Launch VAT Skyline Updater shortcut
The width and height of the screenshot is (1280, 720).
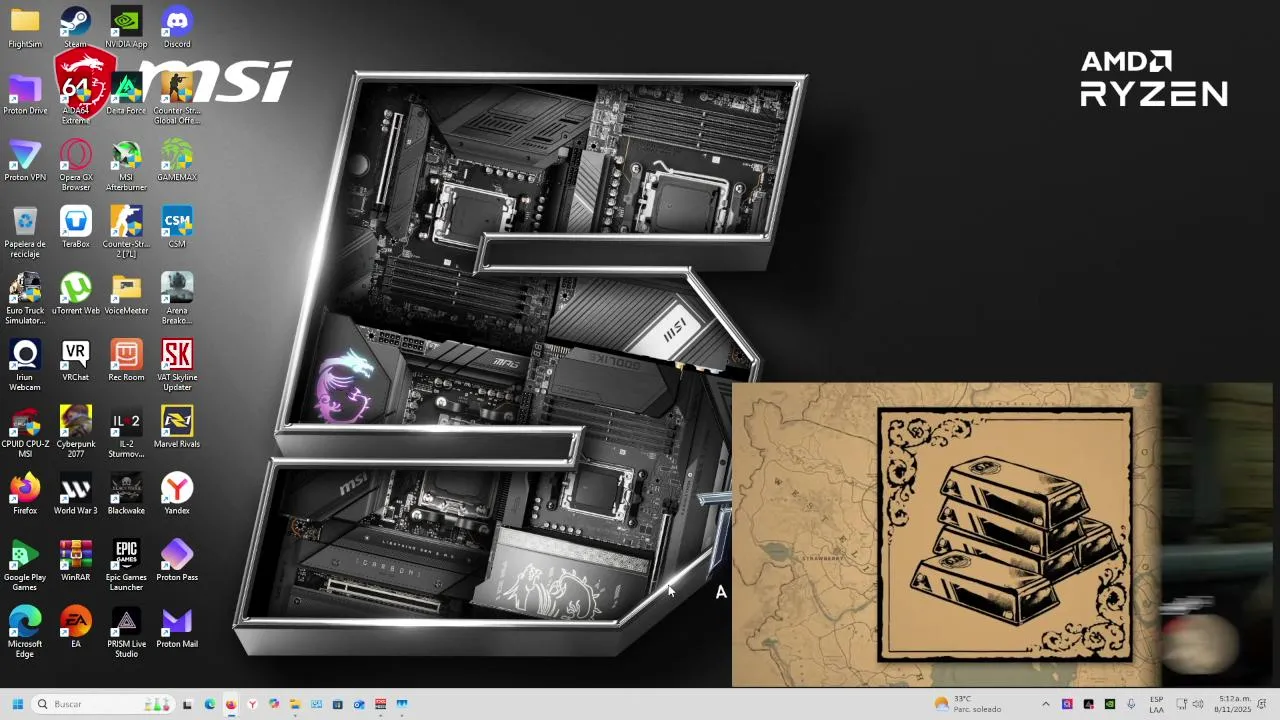(x=177, y=366)
